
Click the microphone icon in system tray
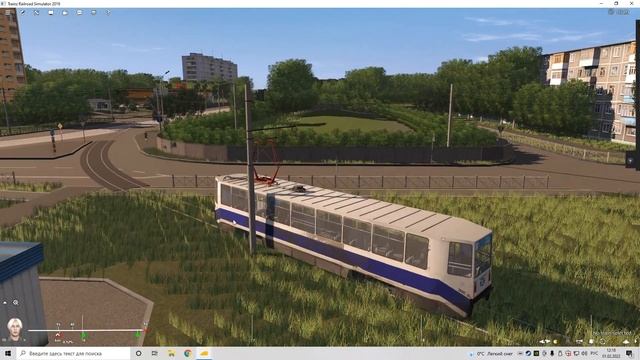pos(552,353)
